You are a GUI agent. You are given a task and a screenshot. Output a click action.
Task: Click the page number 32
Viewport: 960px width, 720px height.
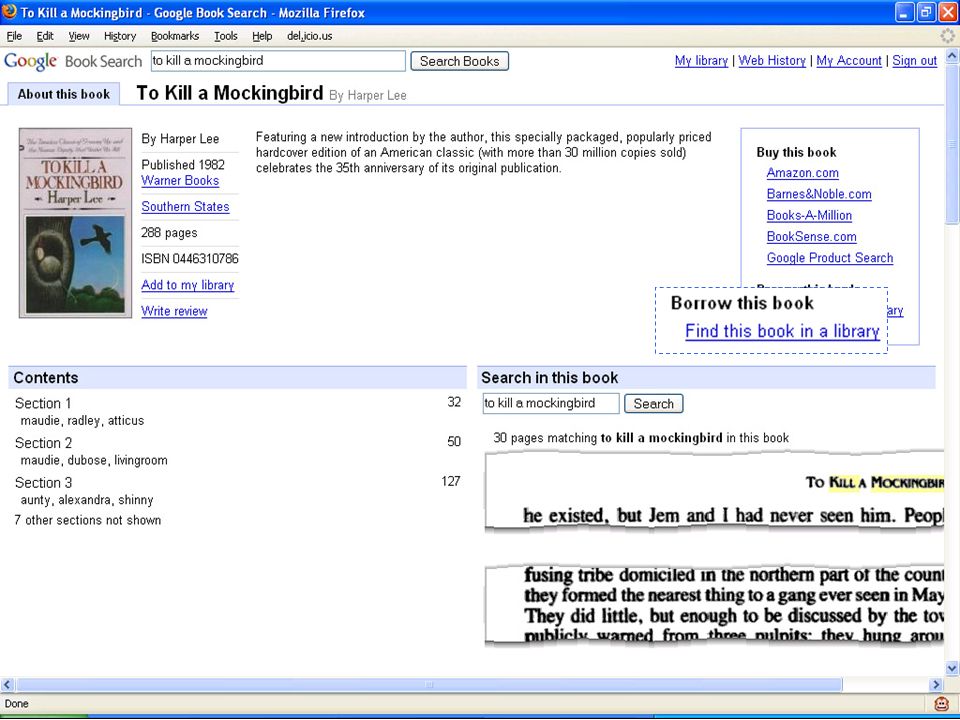454,402
